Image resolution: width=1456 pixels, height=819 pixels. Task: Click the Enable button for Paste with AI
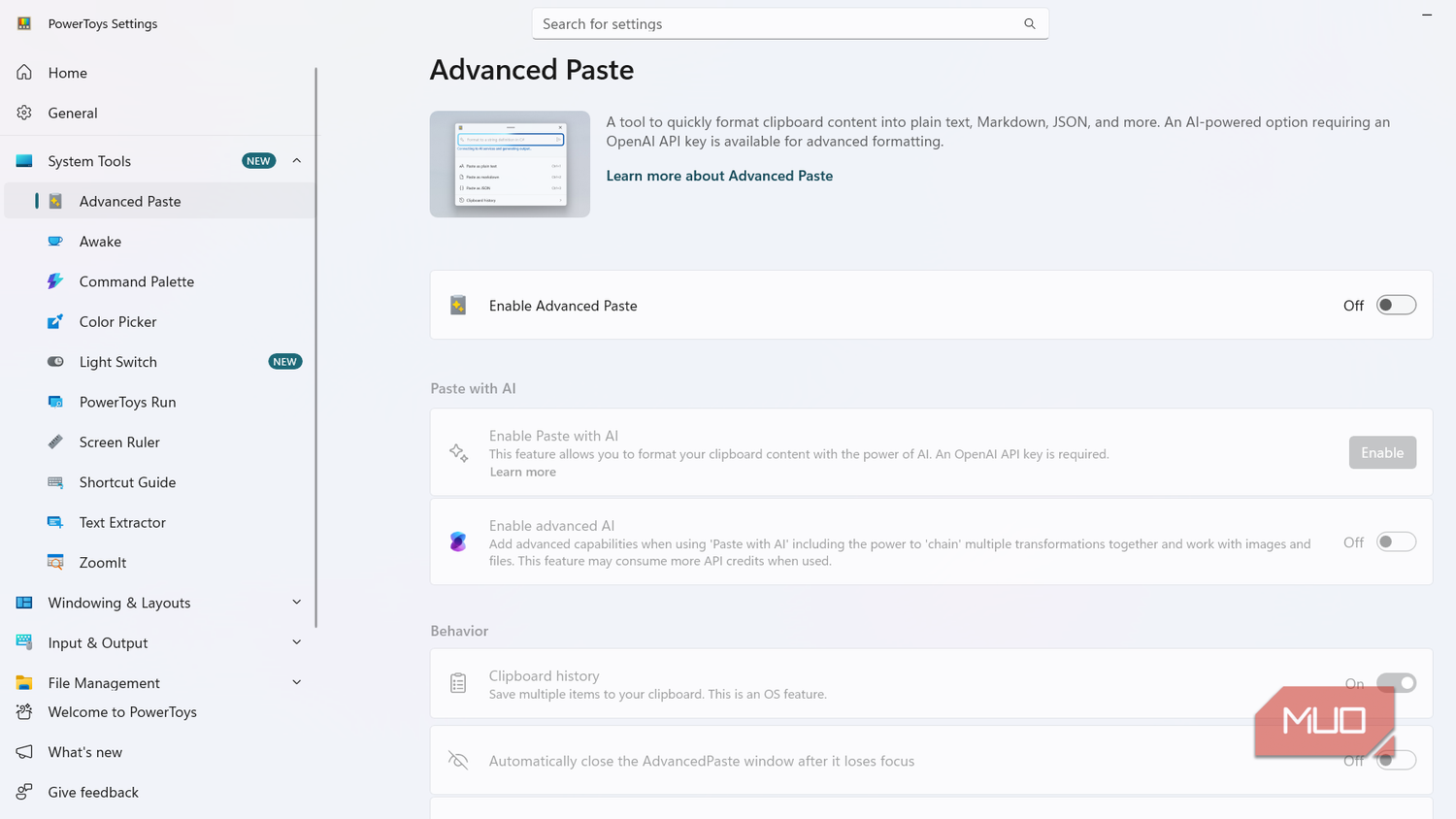point(1382,452)
